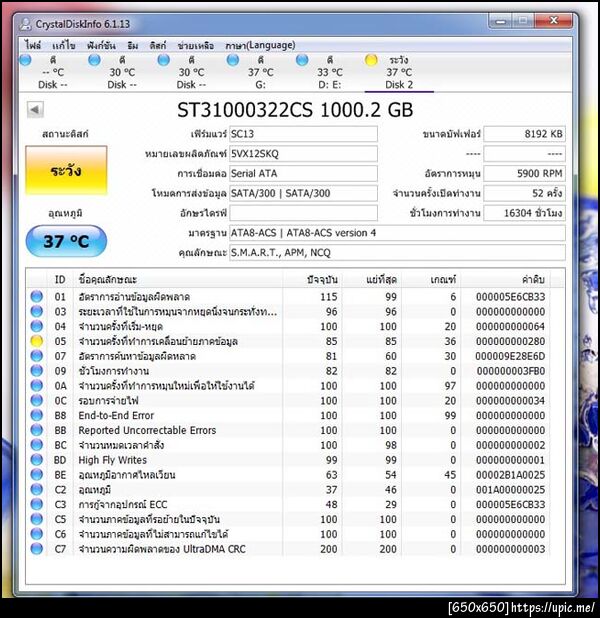Click blue status icon of attribute C6
The width and height of the screenshot is (600, 618).
(37, 534)
